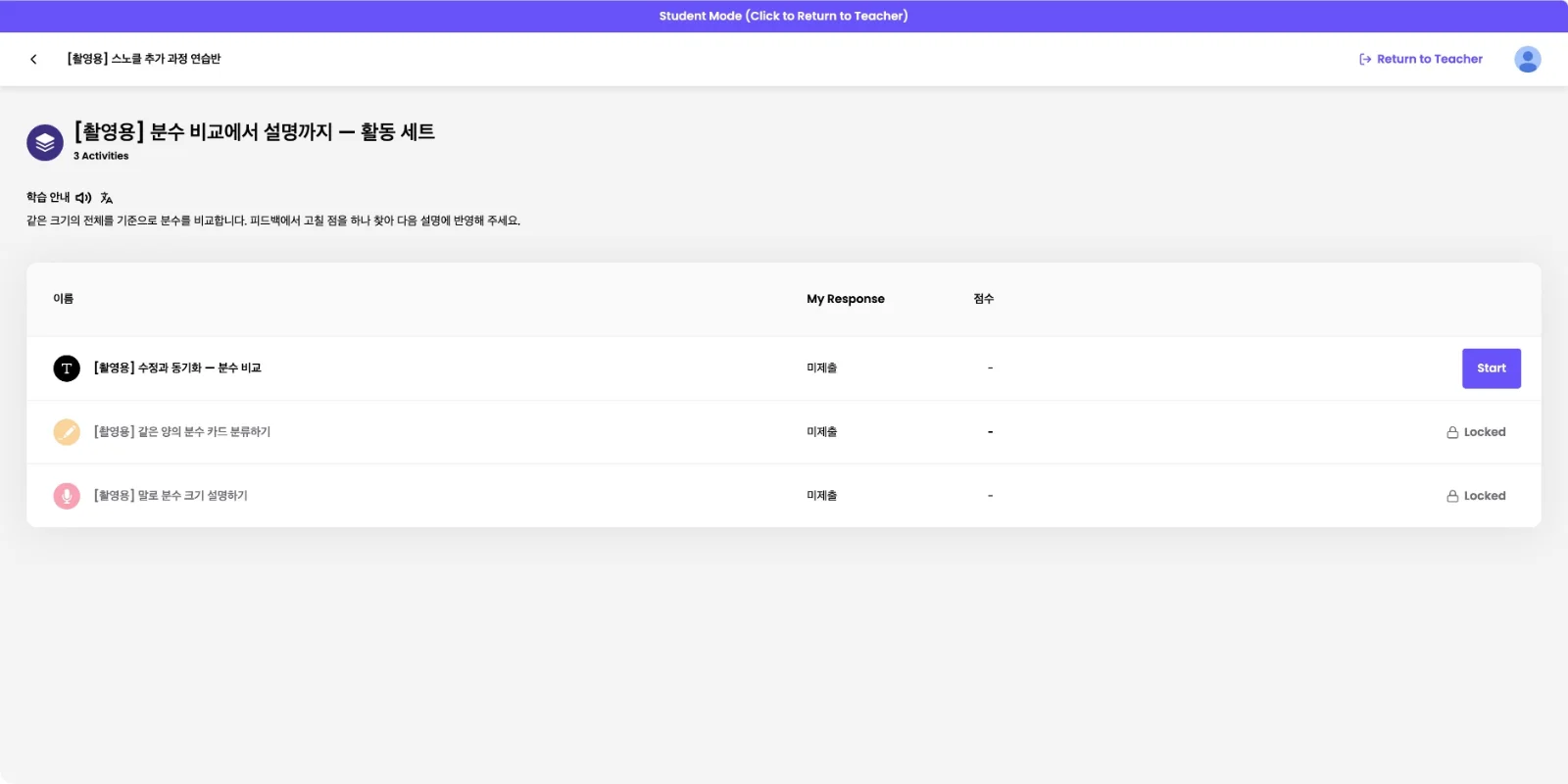Screen dimensions: 1568x784
Task: Click the Return to Teacher link
Action: tap(1420, 59)
